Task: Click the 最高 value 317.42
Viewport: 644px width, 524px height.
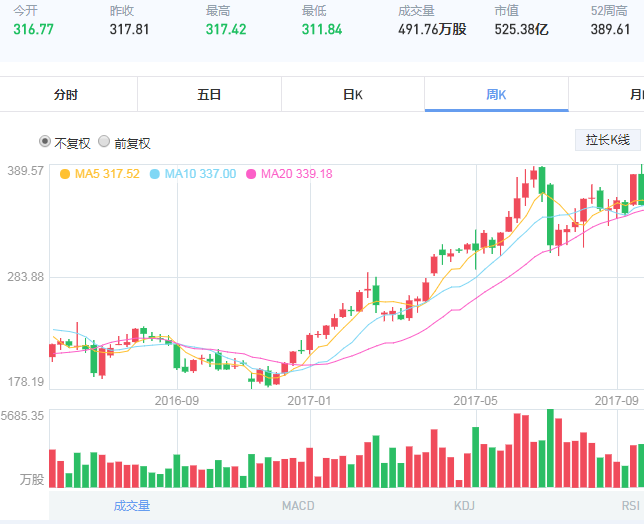Action: tap(226, 30)
